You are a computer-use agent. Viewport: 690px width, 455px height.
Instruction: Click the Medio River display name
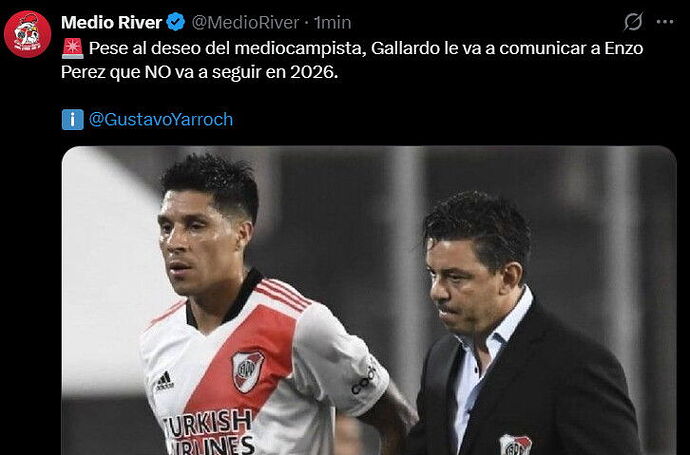coord(111,22)
